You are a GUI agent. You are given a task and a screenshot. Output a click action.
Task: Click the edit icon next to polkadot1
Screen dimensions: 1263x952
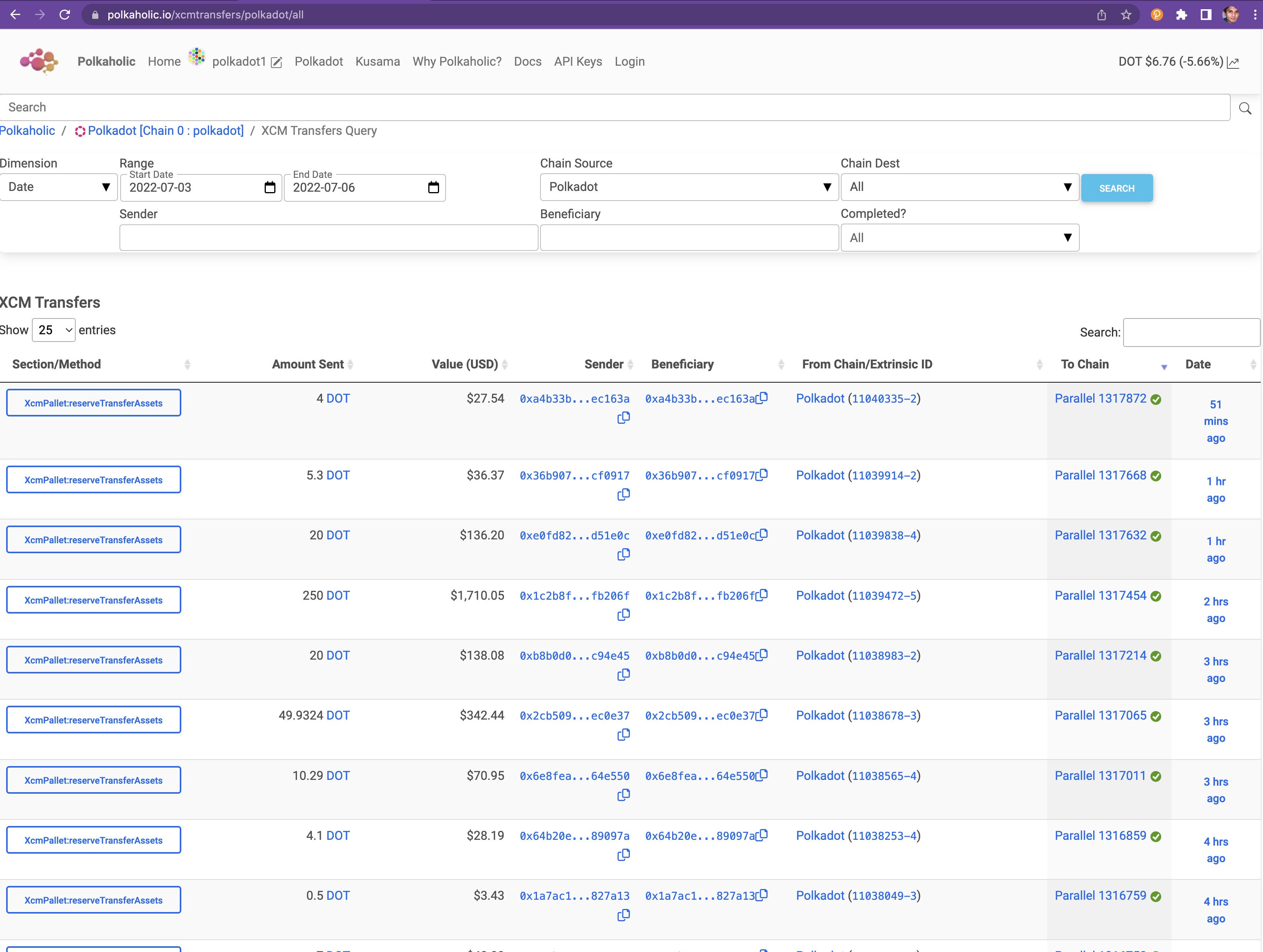pyautogui.click(x=277, y=62)
